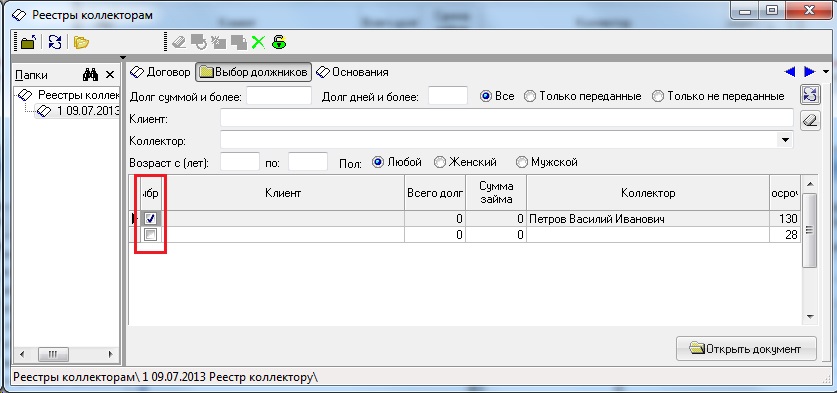Open the Основания tab
Viewport: 837px width, 393px height.
pyautogui.click(x=352, y=72)
